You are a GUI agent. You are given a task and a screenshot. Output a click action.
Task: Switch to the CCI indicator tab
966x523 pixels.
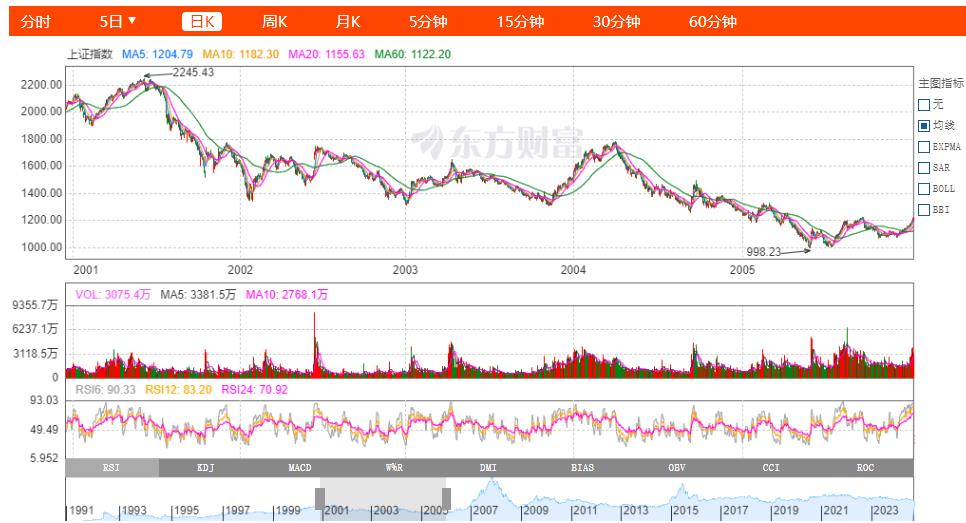(x=771, y=468)
